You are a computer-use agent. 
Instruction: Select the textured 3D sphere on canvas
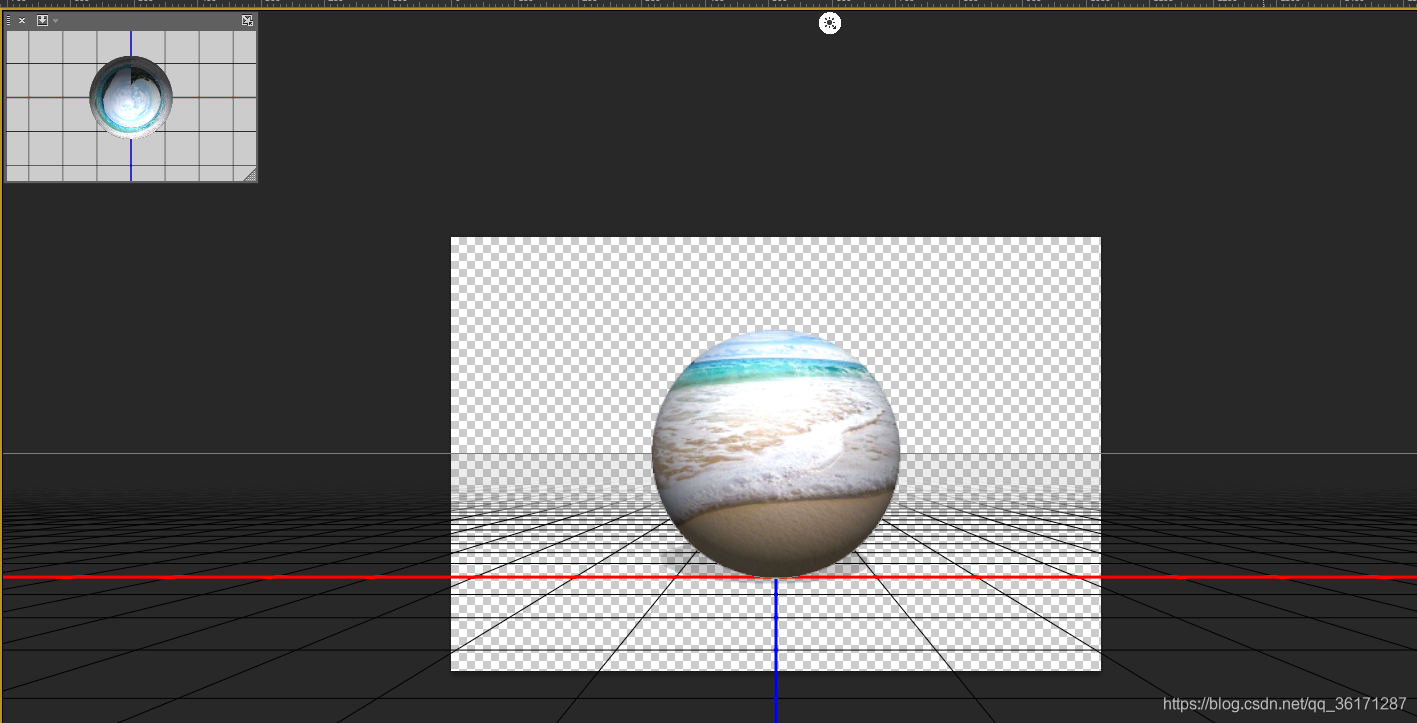click(776, 453)
